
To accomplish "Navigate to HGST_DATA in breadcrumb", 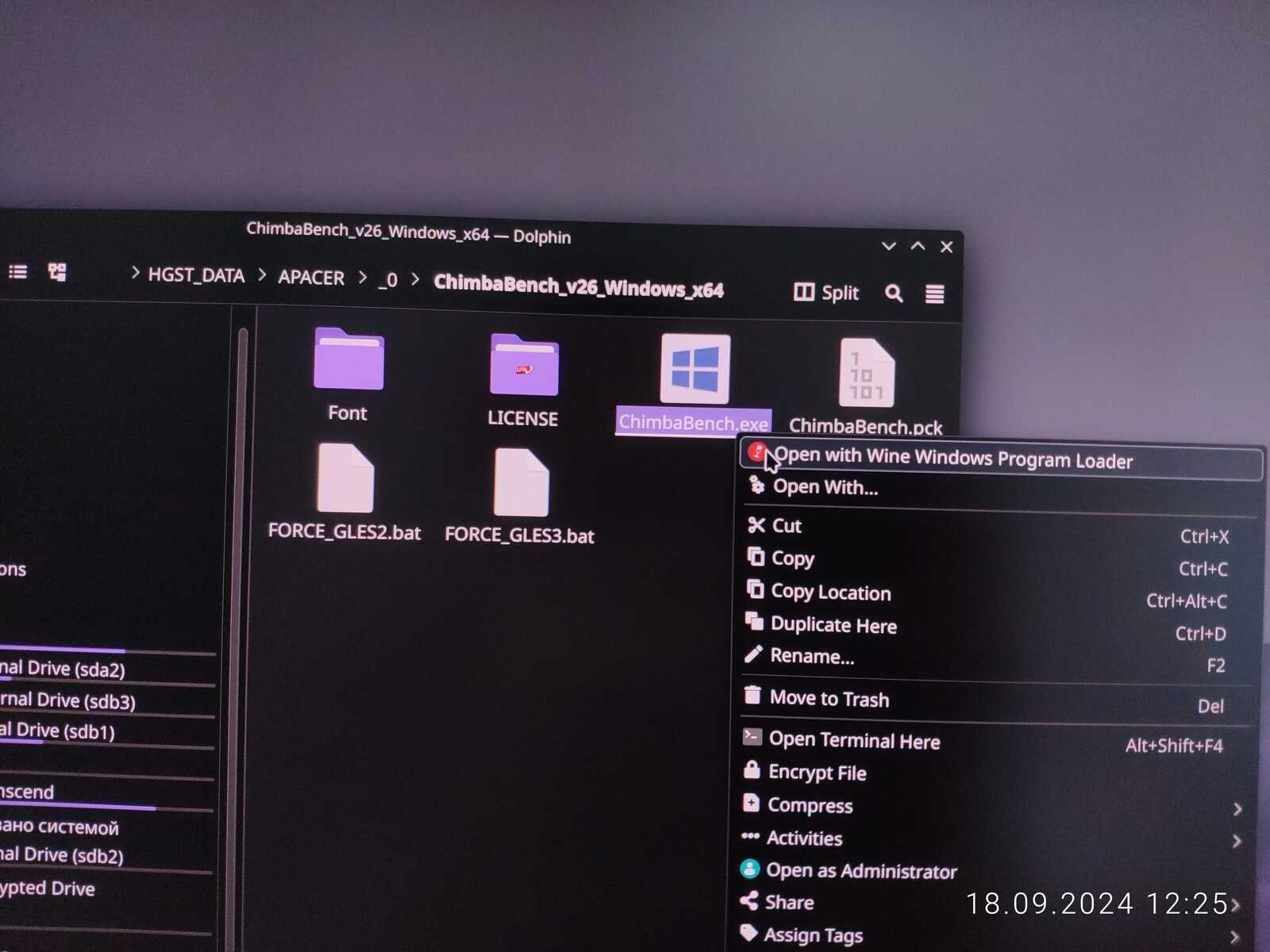I will tap(196, 275).
